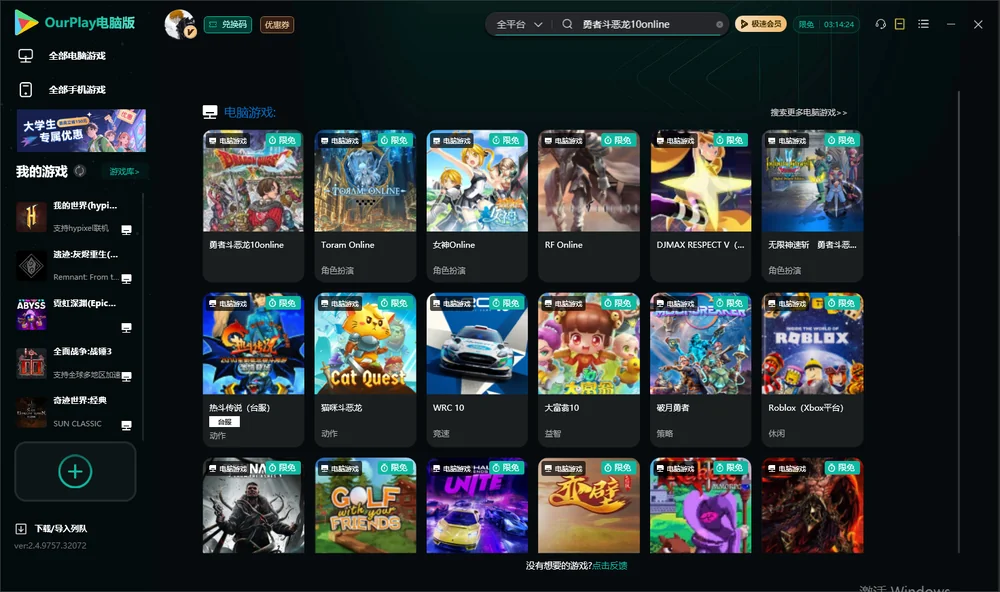
Task: Click the PC icon beside 全面战争:战锤3
Action: (126, 376)
